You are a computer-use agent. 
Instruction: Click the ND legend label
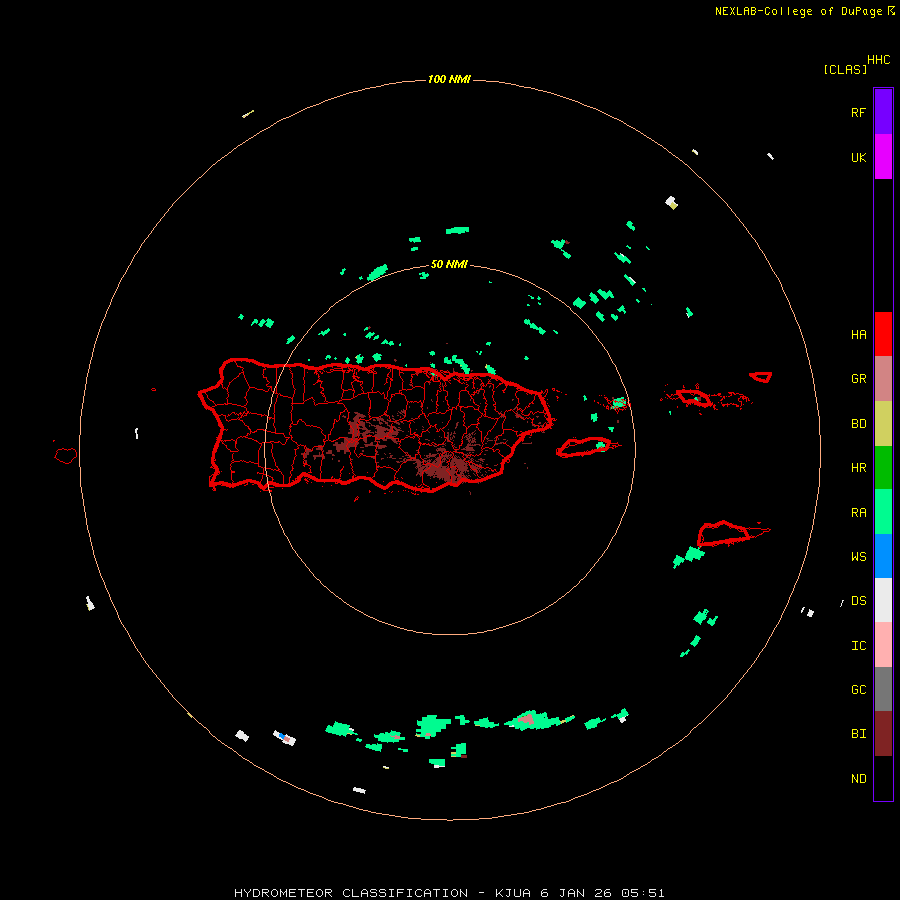858,779
